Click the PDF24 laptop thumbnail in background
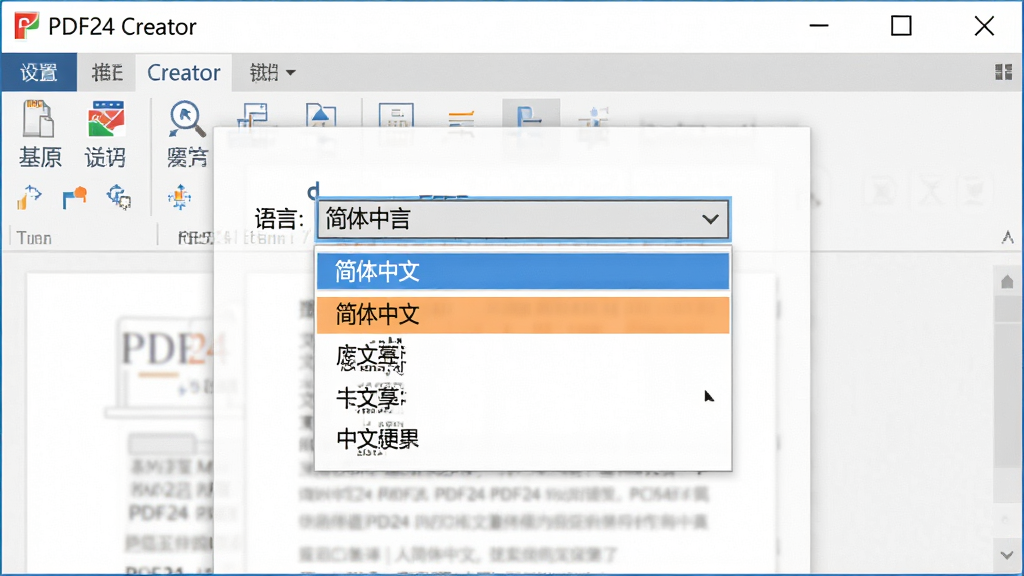The height and width of the screenshot is (576, 1024). tap(167, 366)
